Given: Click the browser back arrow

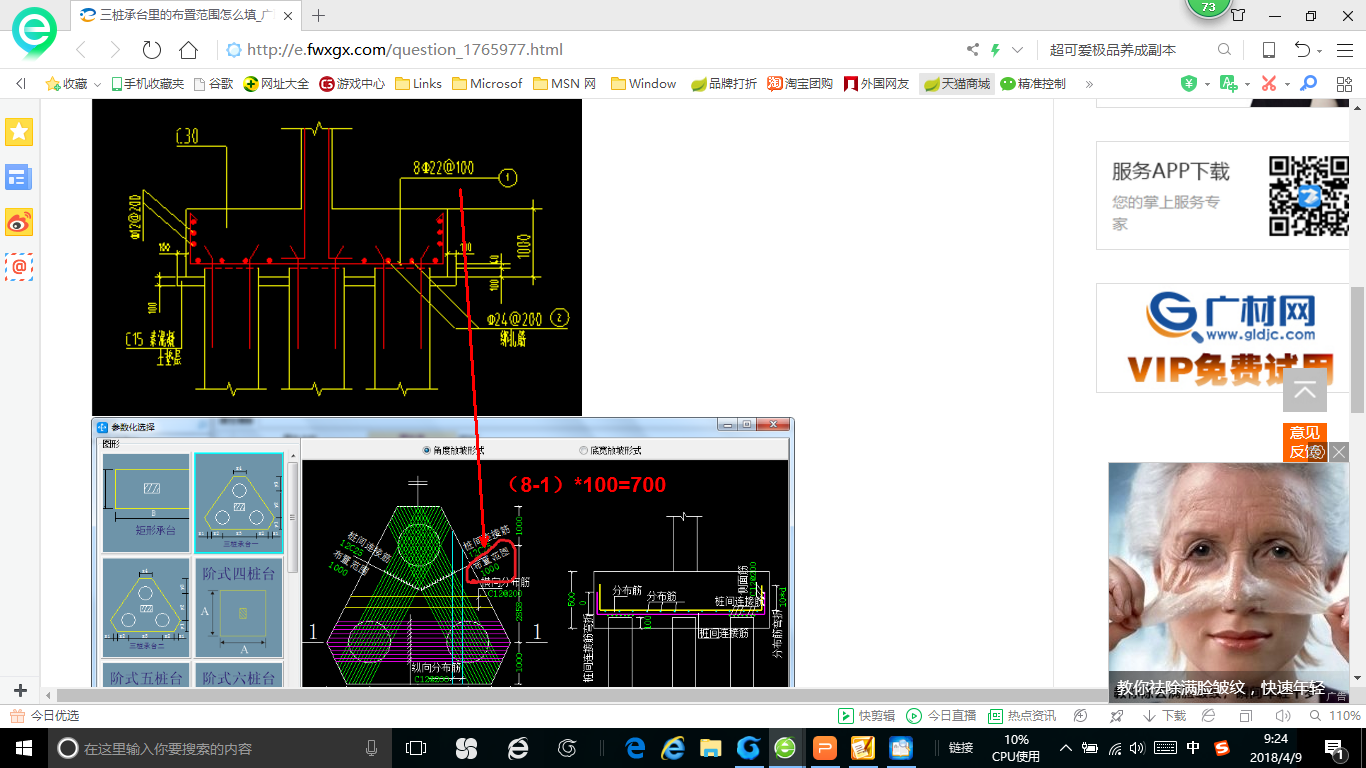Looking at the screenshot, I should coord(82,50).
